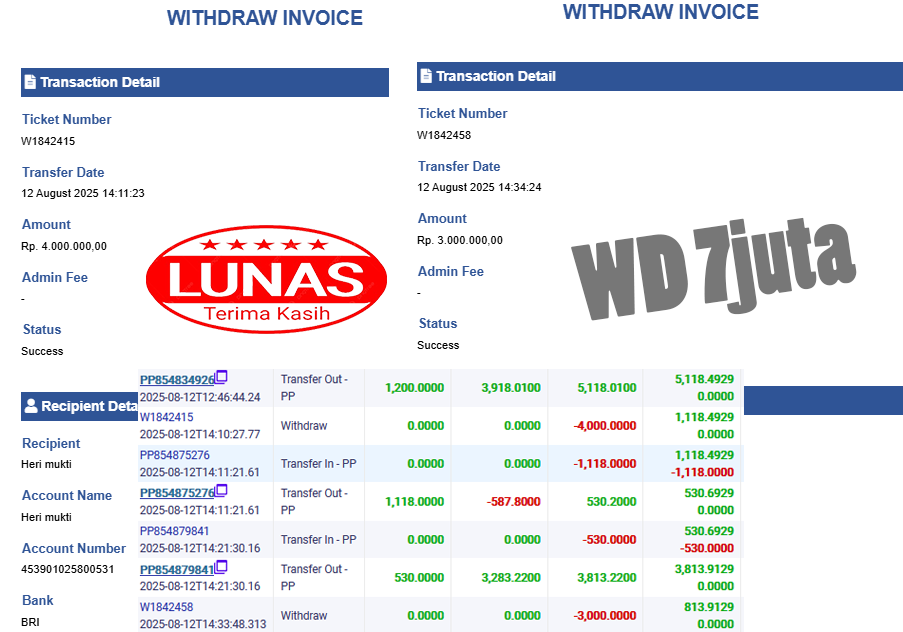The image size is (903, 632).
Task: Open underlined PP854875276 link in Transfer Out row
Action: click(177, 493)
